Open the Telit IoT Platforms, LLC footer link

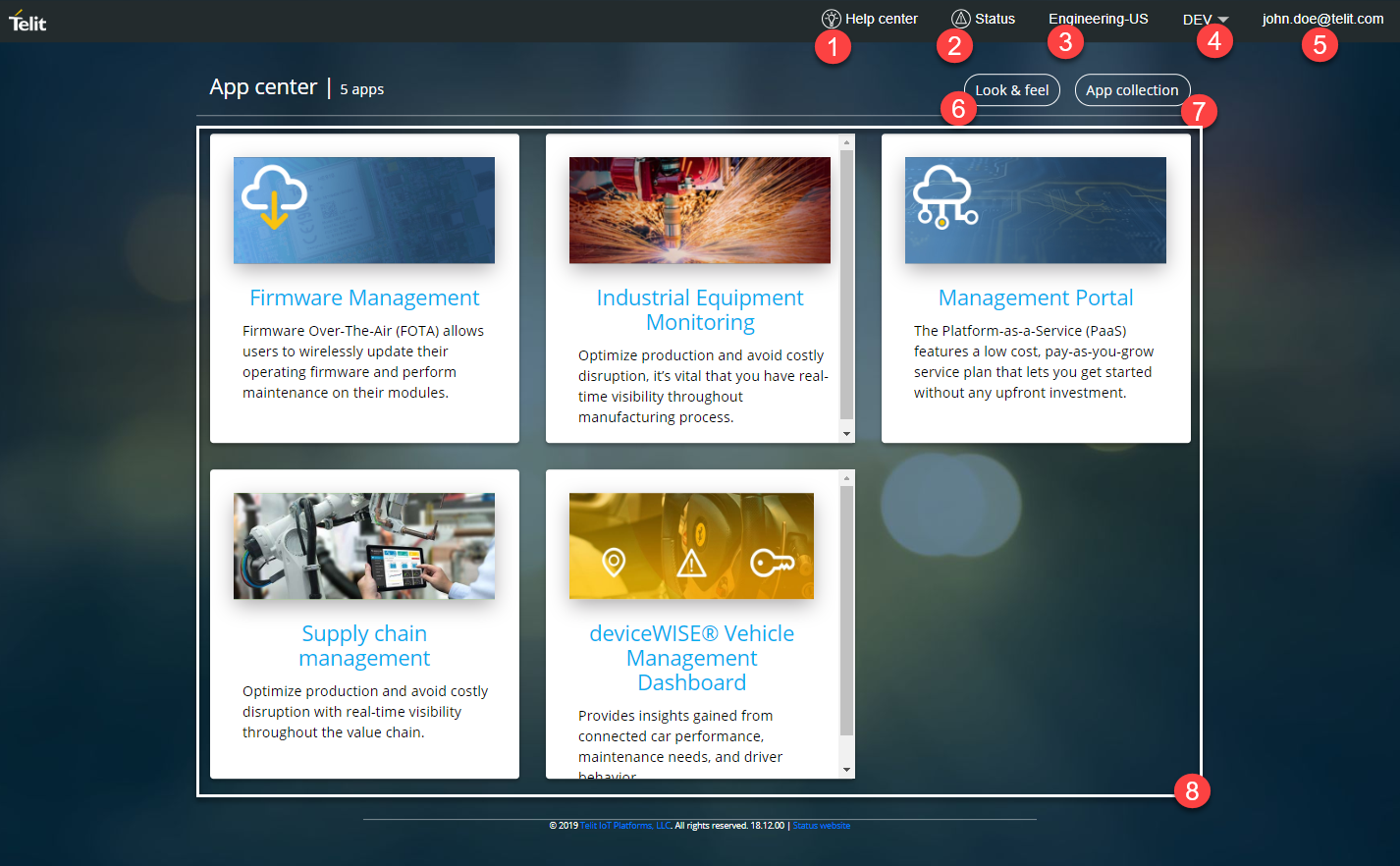pyautogui.click(x=625, y=826)
